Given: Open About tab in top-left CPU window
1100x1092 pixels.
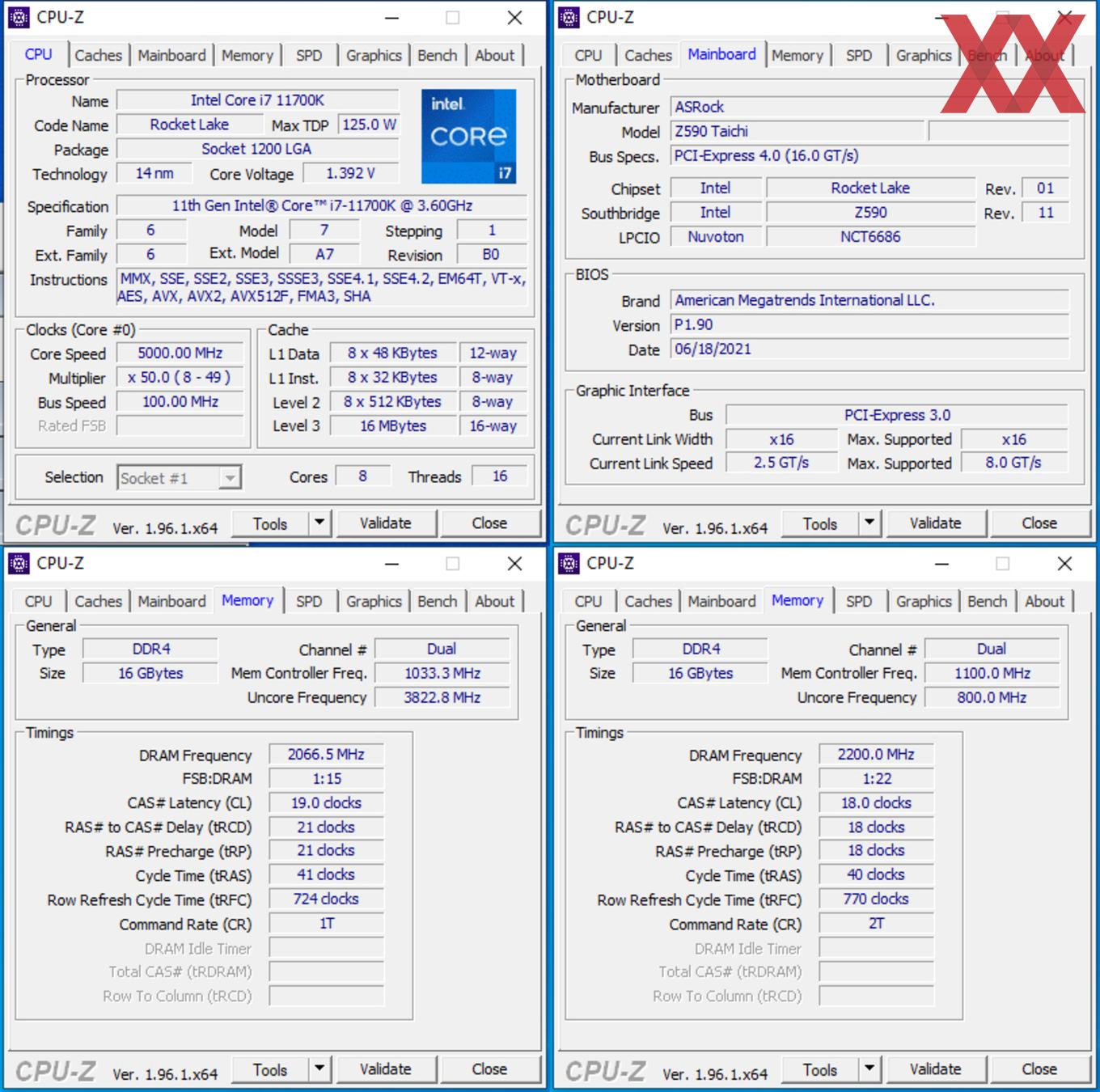Looking at the screenshot, I should click(495, 55).
